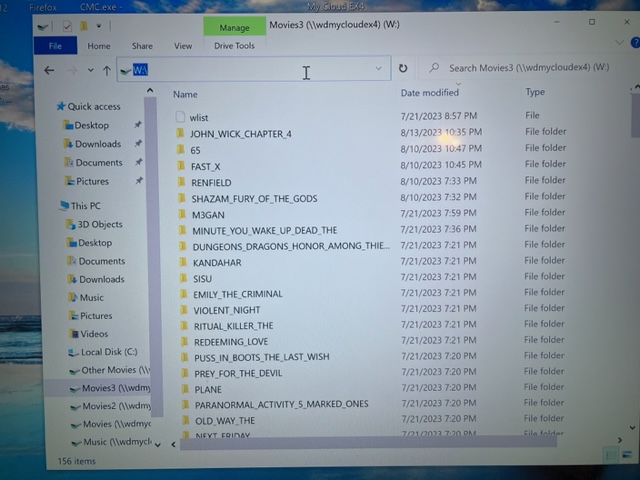Screen dimensions: 640x480
Task: Click the Refresh button beside address bar
Action: pos(403,68)
